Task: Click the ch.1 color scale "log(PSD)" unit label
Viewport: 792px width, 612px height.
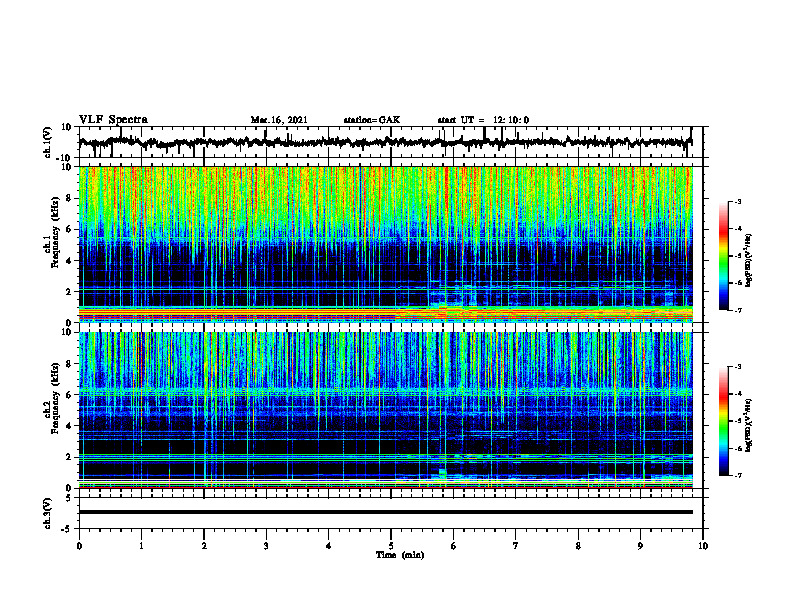Action: pos(749,260)
